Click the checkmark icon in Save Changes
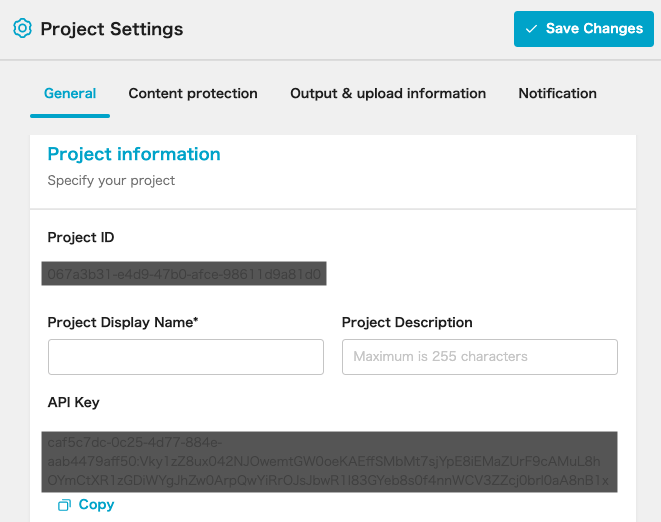Image resolution: width=661 pixels, height=522 pixels. pyautogui.click(x=531, y=29)
